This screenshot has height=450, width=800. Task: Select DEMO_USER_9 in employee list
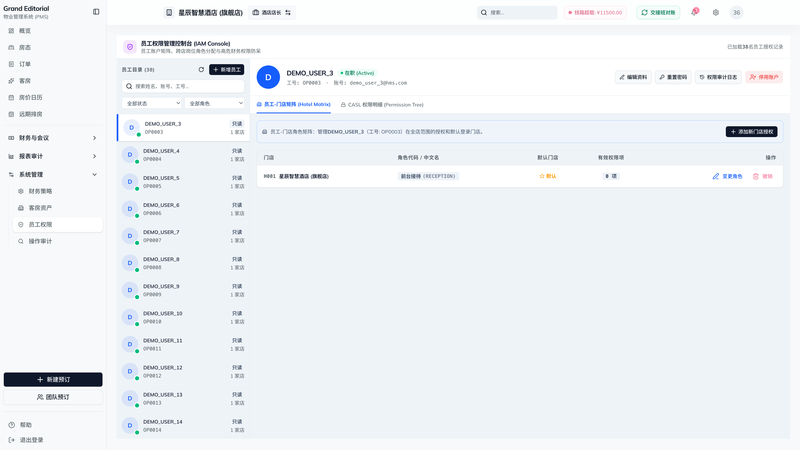point(183,290)
